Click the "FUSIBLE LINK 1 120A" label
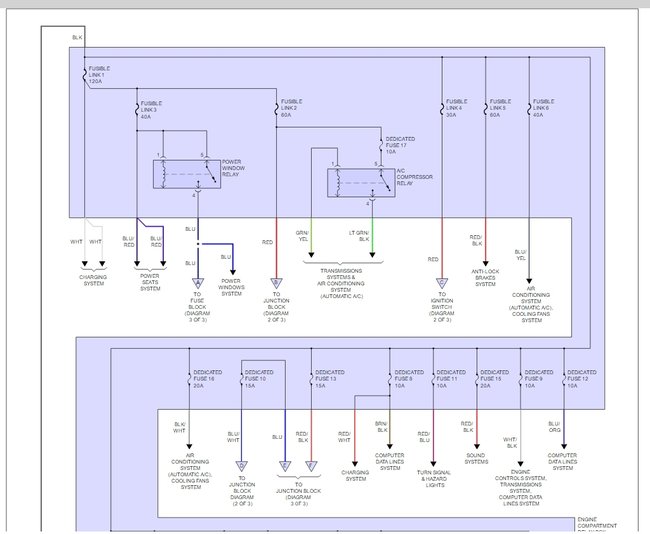 99,75
